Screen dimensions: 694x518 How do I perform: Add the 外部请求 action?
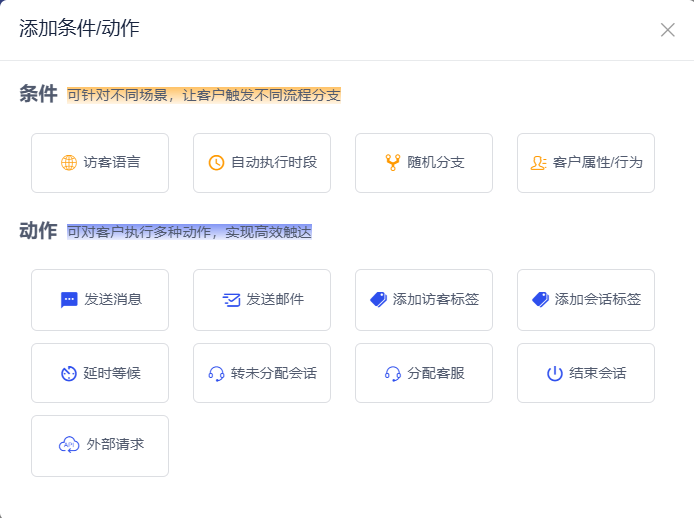[x=100, y=446]
